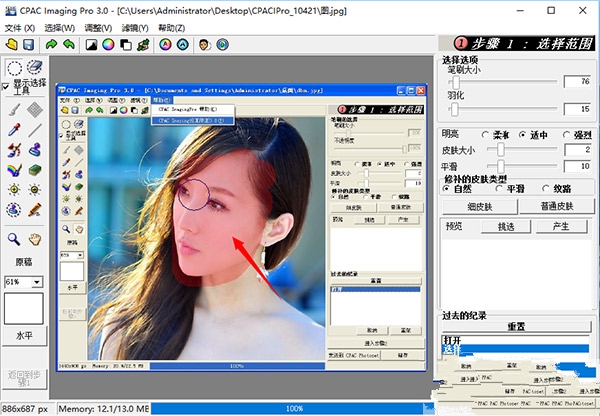Click the Save floppy disk icon
The height and width of the screenshot is (416, 600).
point(28,45)
